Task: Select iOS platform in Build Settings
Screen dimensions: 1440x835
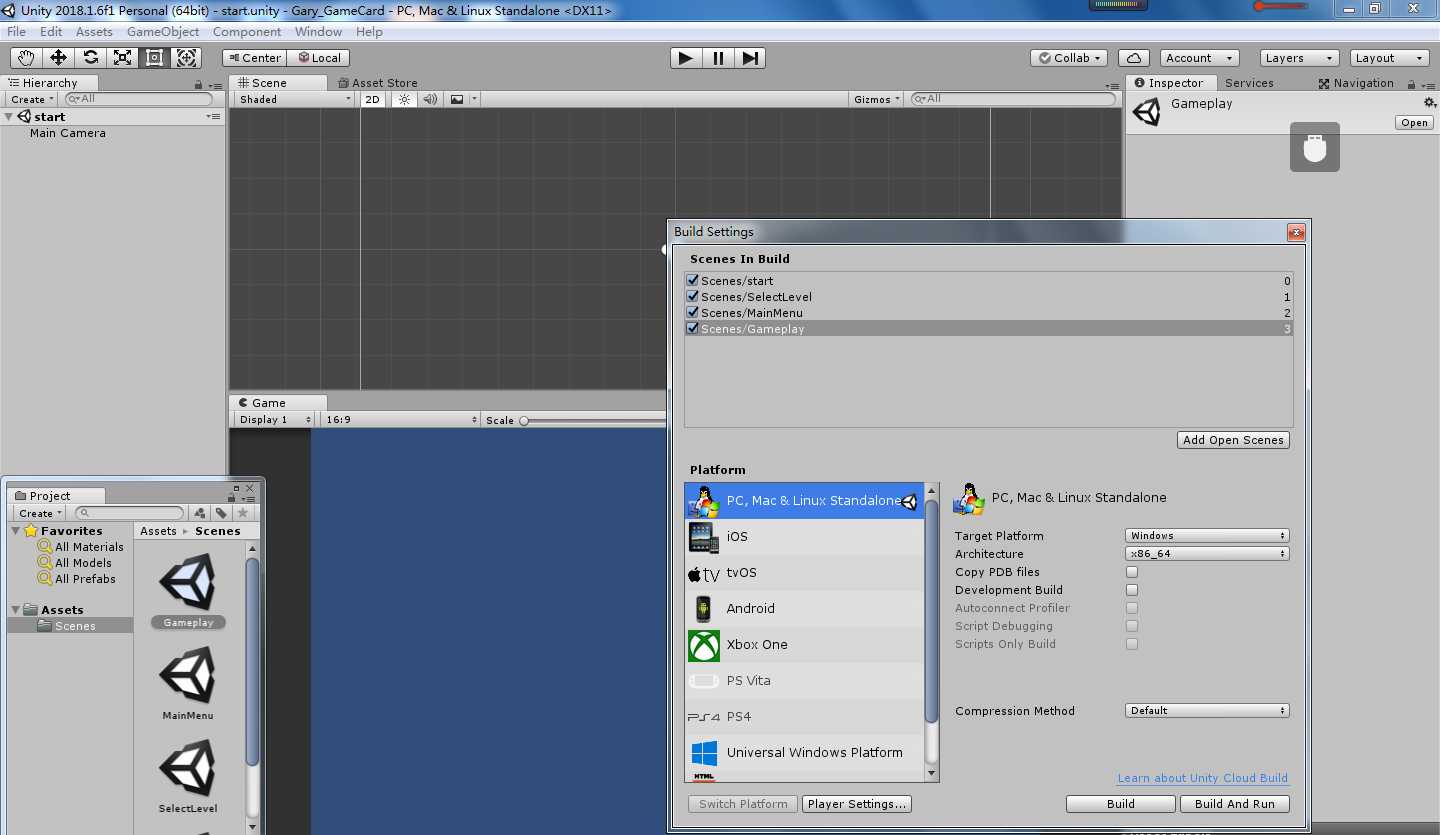Action: click(x=805, y=537)
